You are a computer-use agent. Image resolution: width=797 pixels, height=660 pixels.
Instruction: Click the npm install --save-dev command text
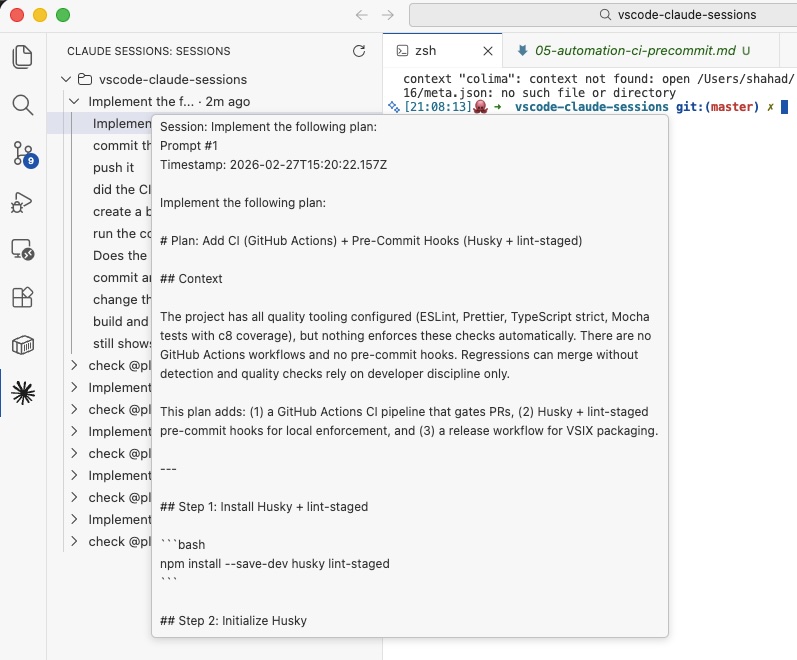[x=274, y=563]
